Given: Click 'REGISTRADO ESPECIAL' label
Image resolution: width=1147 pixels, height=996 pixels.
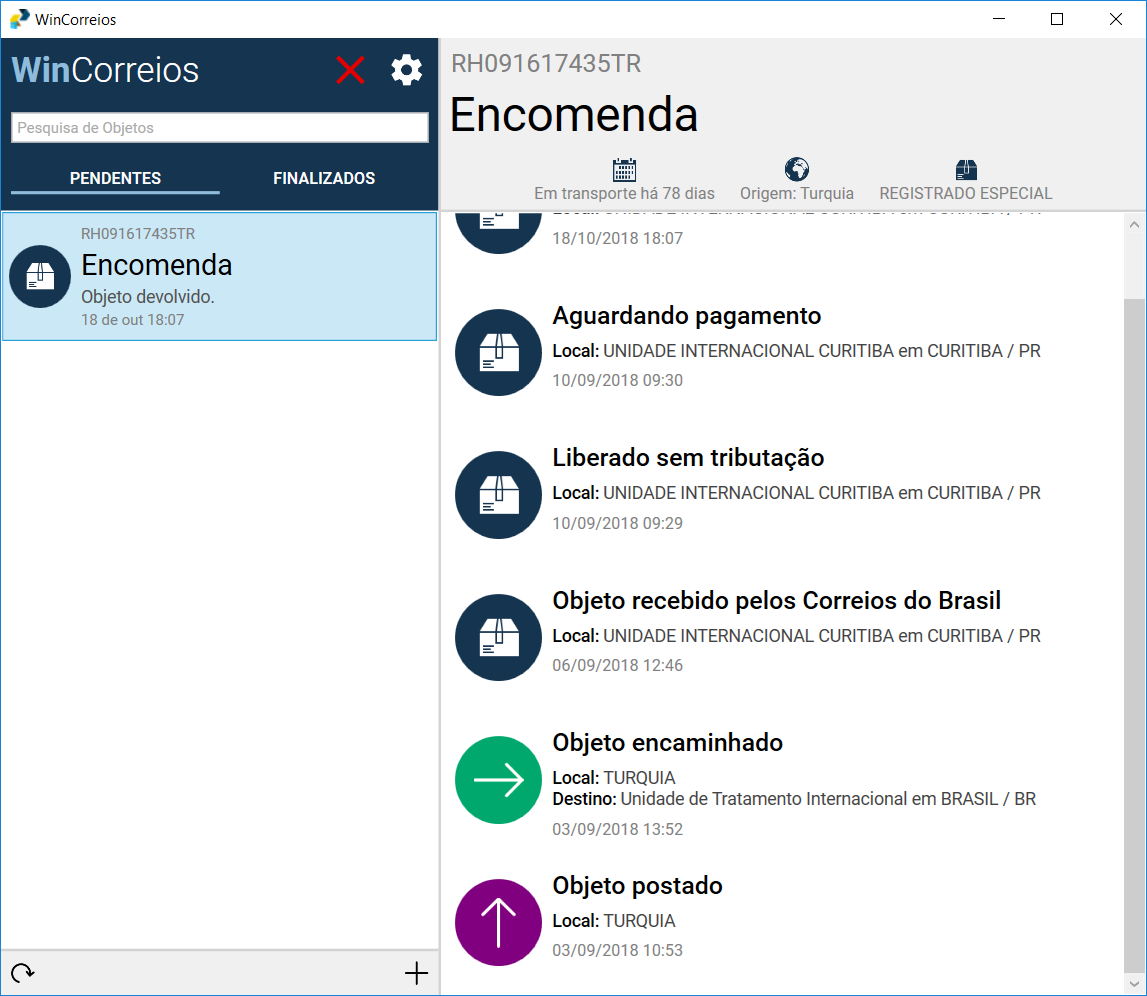Looking at the screenshot, I should (966, 193).
